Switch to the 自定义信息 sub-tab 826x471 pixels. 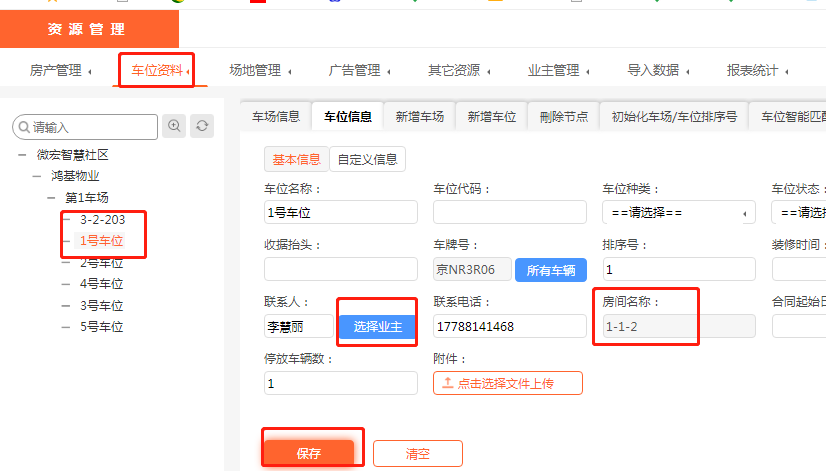[x=368, y=159]
